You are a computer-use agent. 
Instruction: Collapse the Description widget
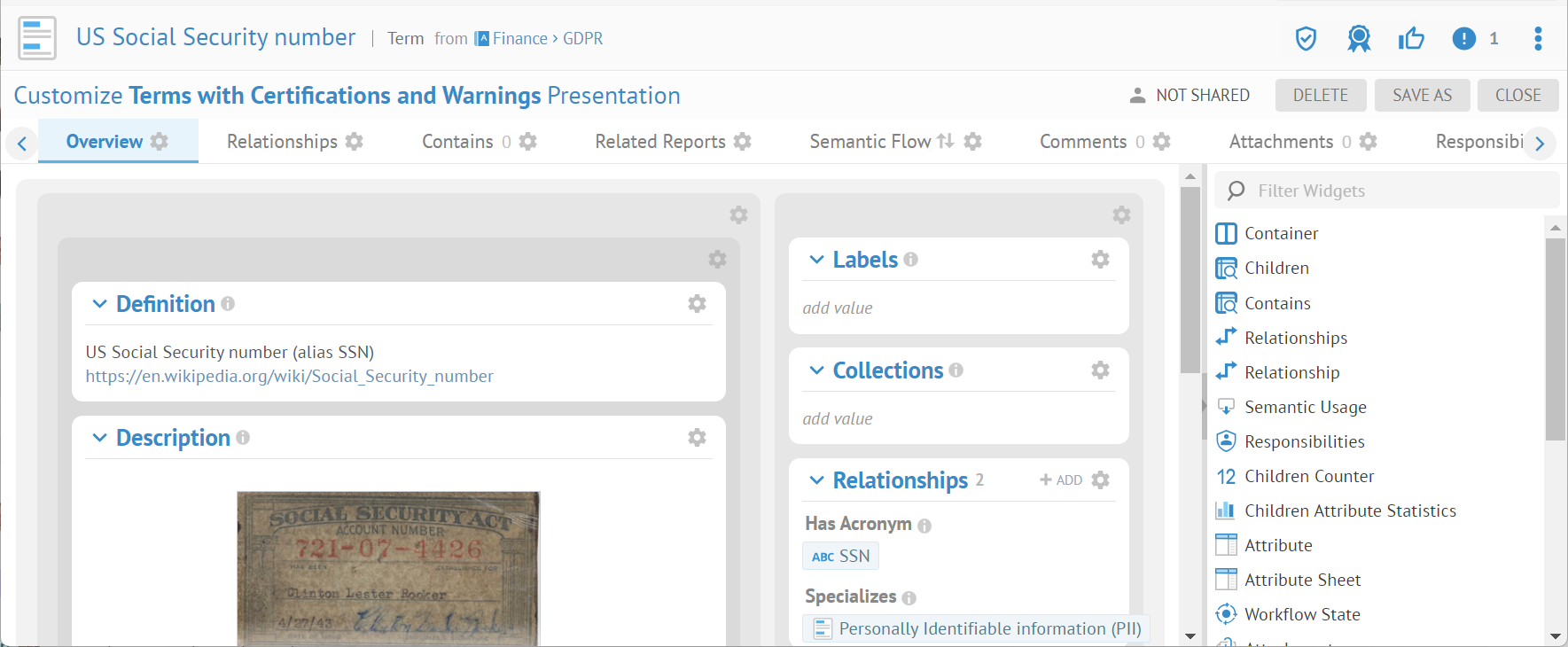tap(100, 438)
